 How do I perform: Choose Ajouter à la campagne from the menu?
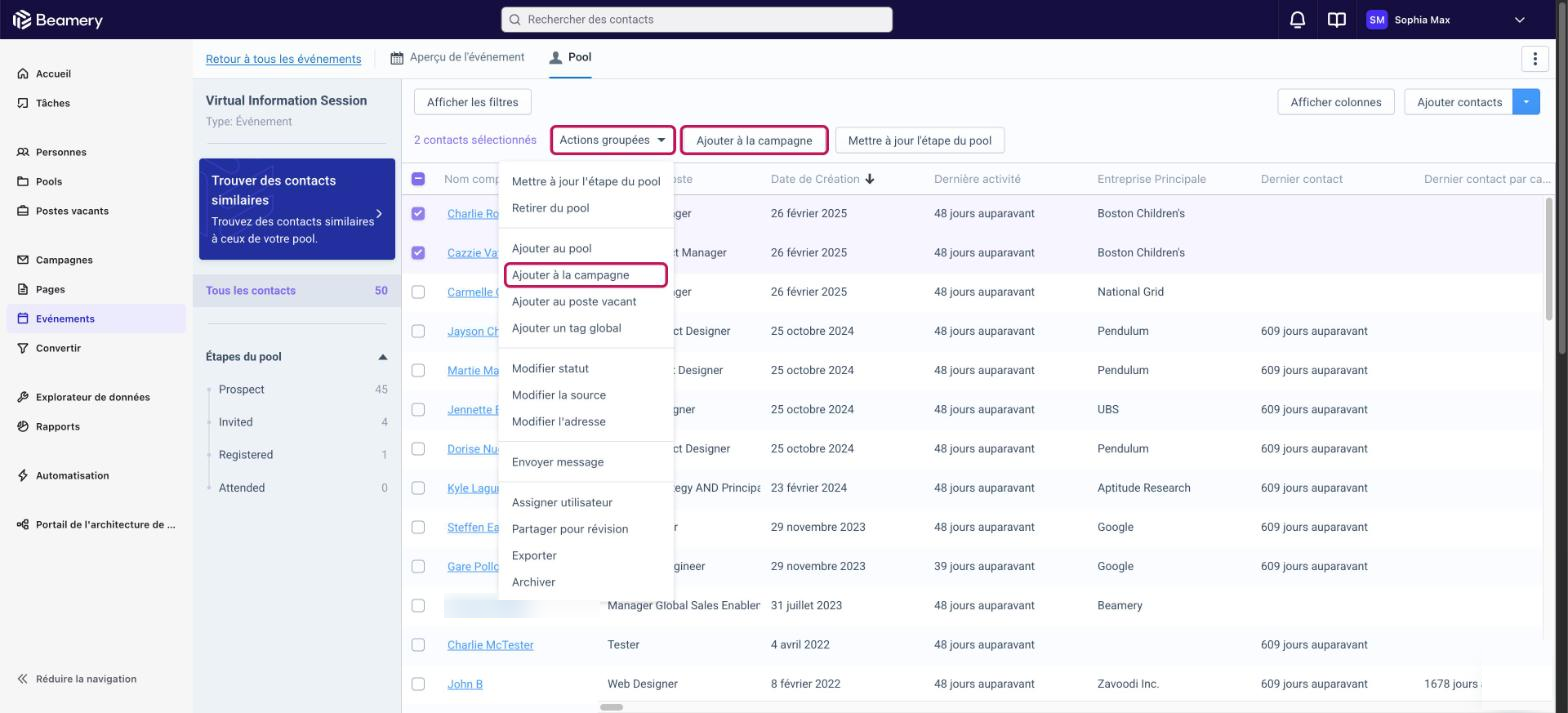pos(586,275)
